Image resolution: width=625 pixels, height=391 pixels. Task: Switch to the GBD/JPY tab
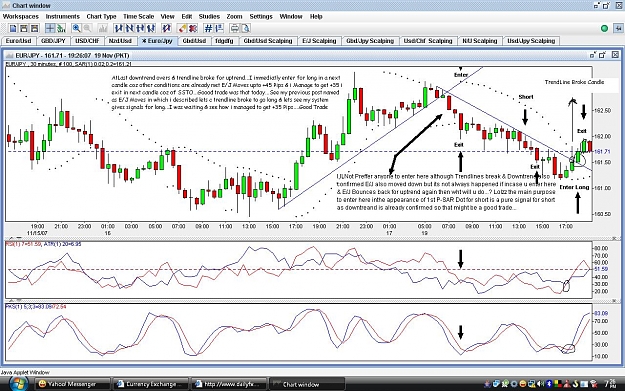click(x=53, y=41)
